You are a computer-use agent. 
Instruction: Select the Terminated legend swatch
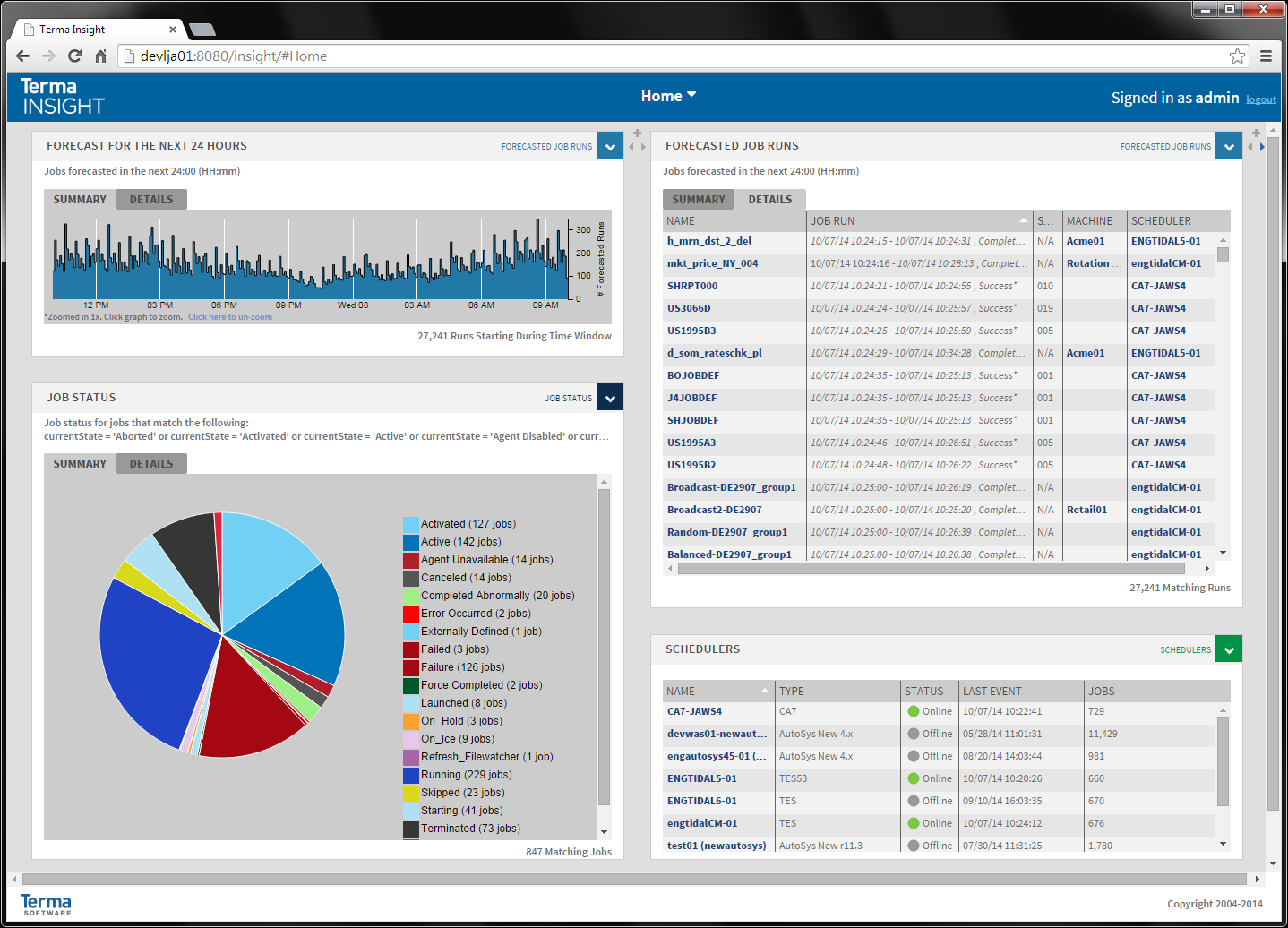pyautogui.click(x=411, y=829)
